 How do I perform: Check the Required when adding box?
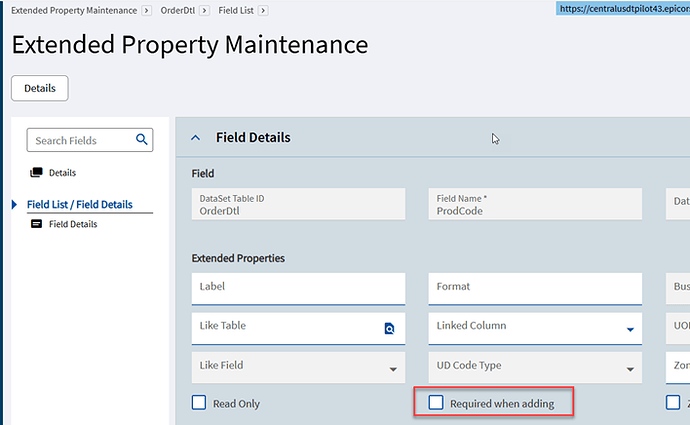pyautogui.click(x=436, y=403)
